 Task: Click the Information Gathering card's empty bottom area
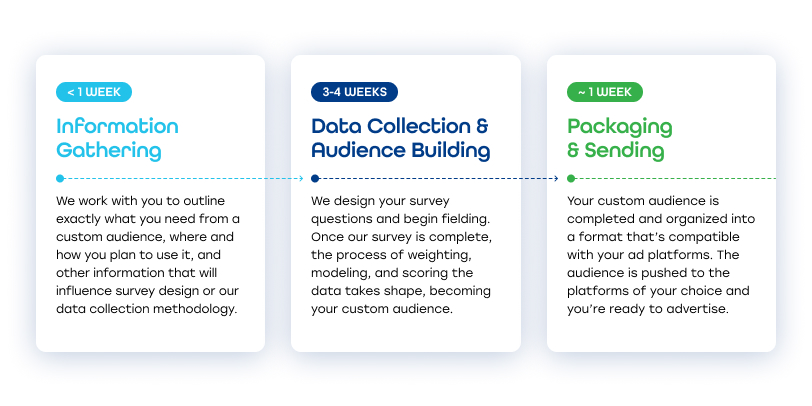coord(150,334)
